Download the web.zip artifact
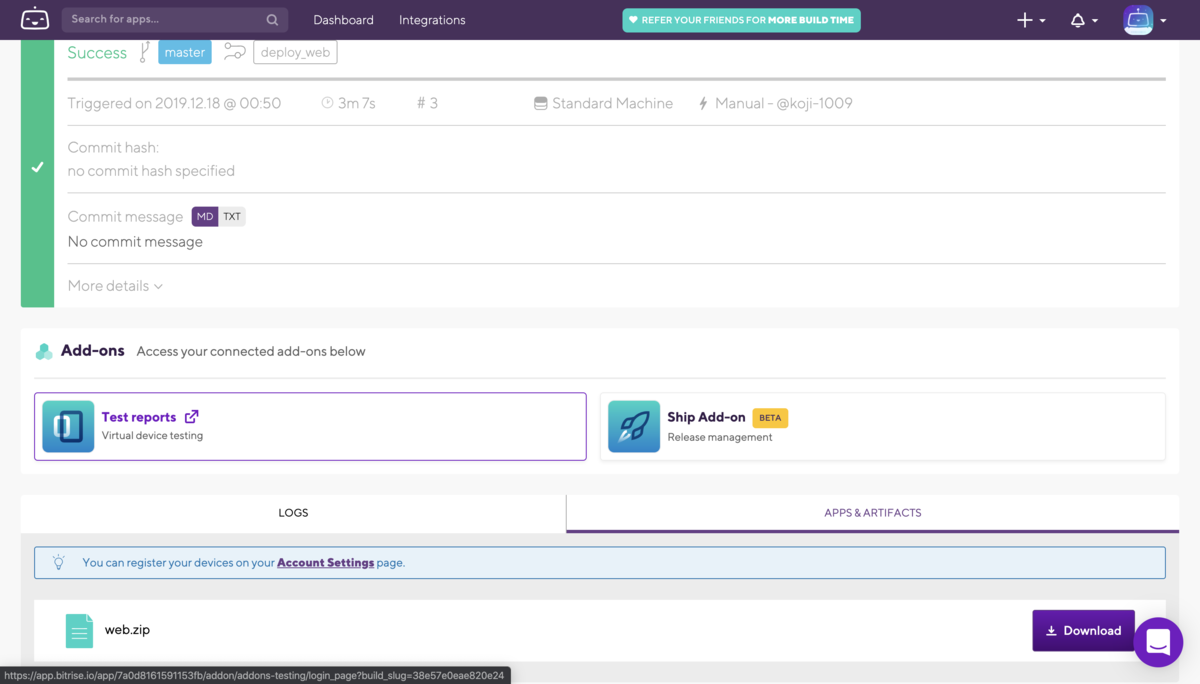The image size is (1200, 684). pyautogui.click(x=1083, y=630)
